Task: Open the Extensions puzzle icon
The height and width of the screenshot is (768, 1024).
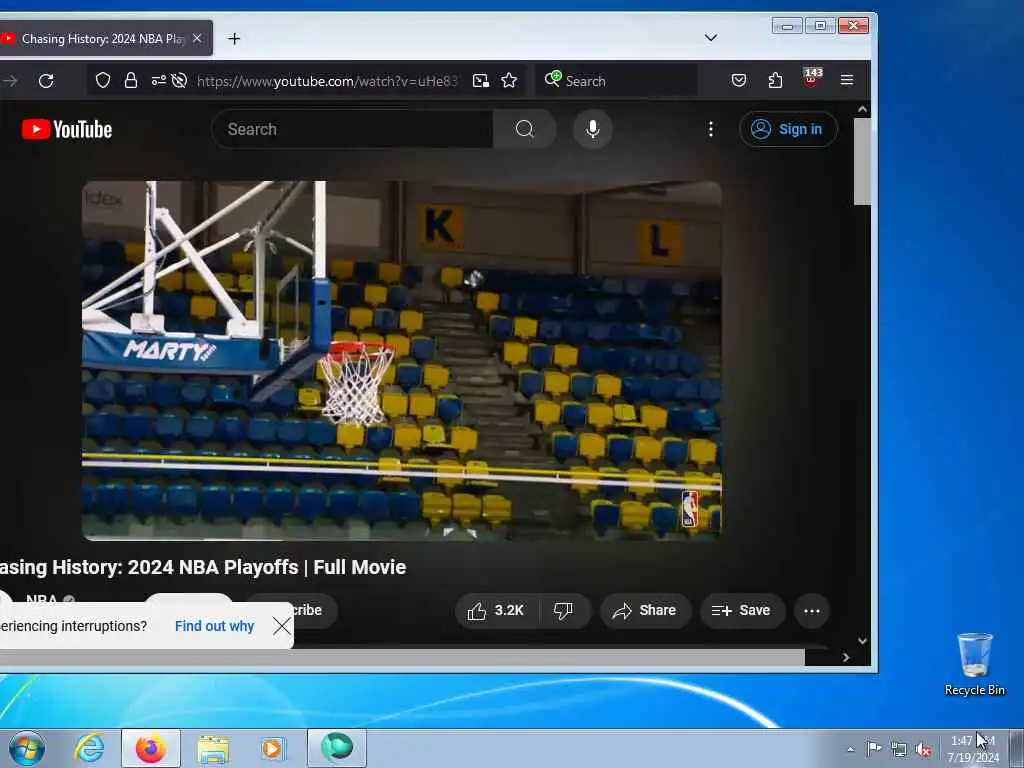Action: (775, 80)
